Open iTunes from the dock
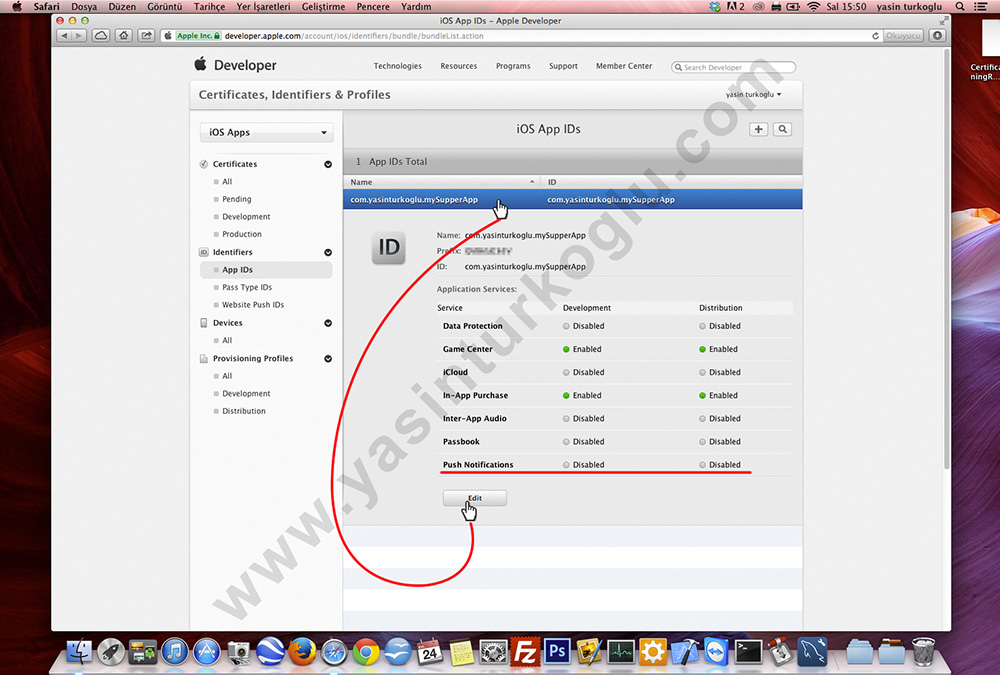 tap(175, 652)
